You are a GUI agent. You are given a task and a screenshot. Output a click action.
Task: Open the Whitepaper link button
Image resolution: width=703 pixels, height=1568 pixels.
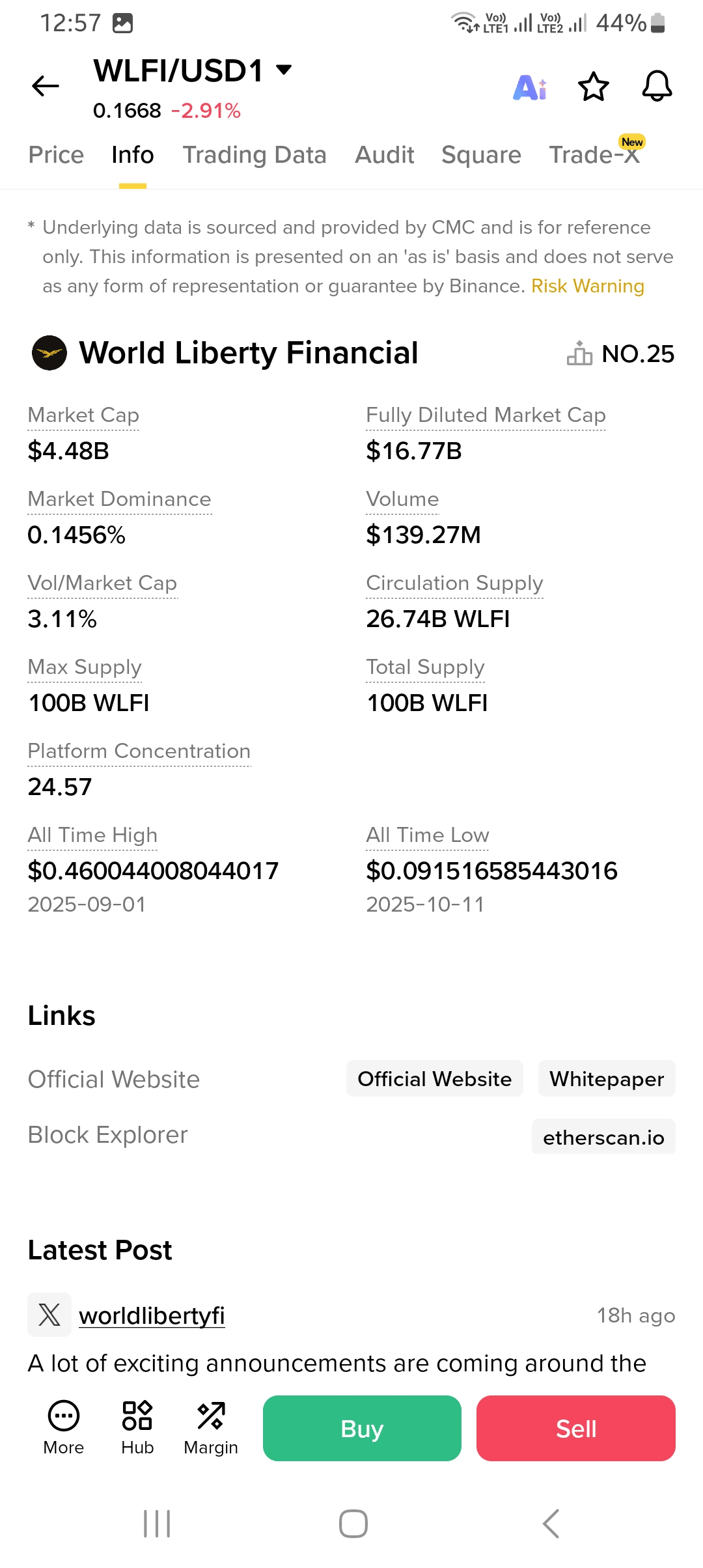pyautogui.click(x=607, y=1079)
